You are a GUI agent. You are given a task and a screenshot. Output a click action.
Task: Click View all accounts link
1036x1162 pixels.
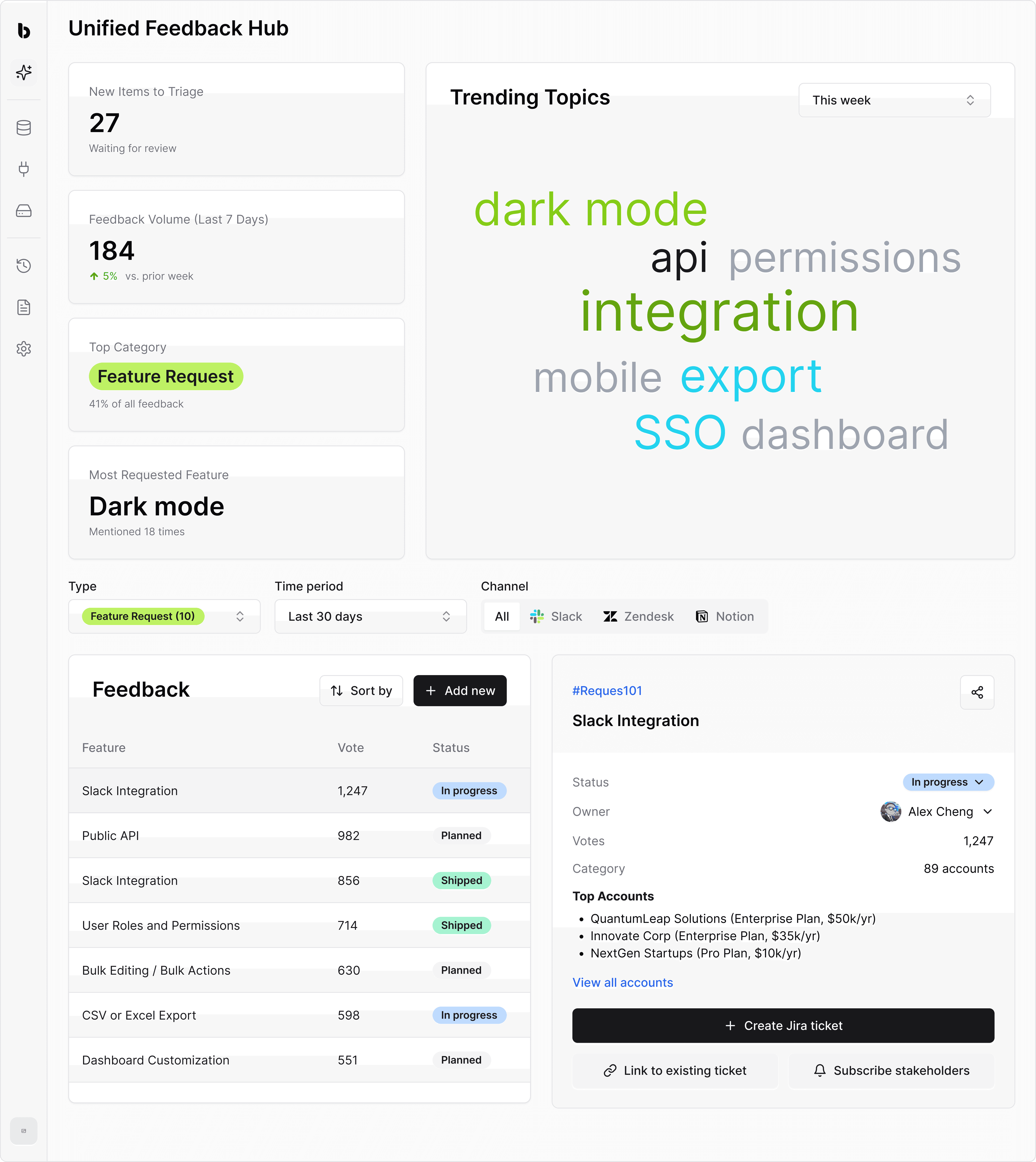622,982
